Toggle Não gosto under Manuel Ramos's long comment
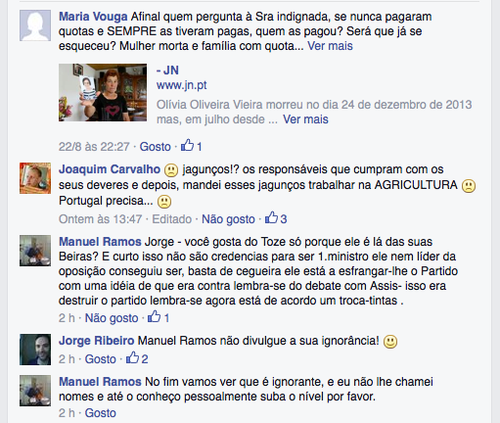This screenshot has width=500, height=423. pyautogui.click(x=112, y=318)
